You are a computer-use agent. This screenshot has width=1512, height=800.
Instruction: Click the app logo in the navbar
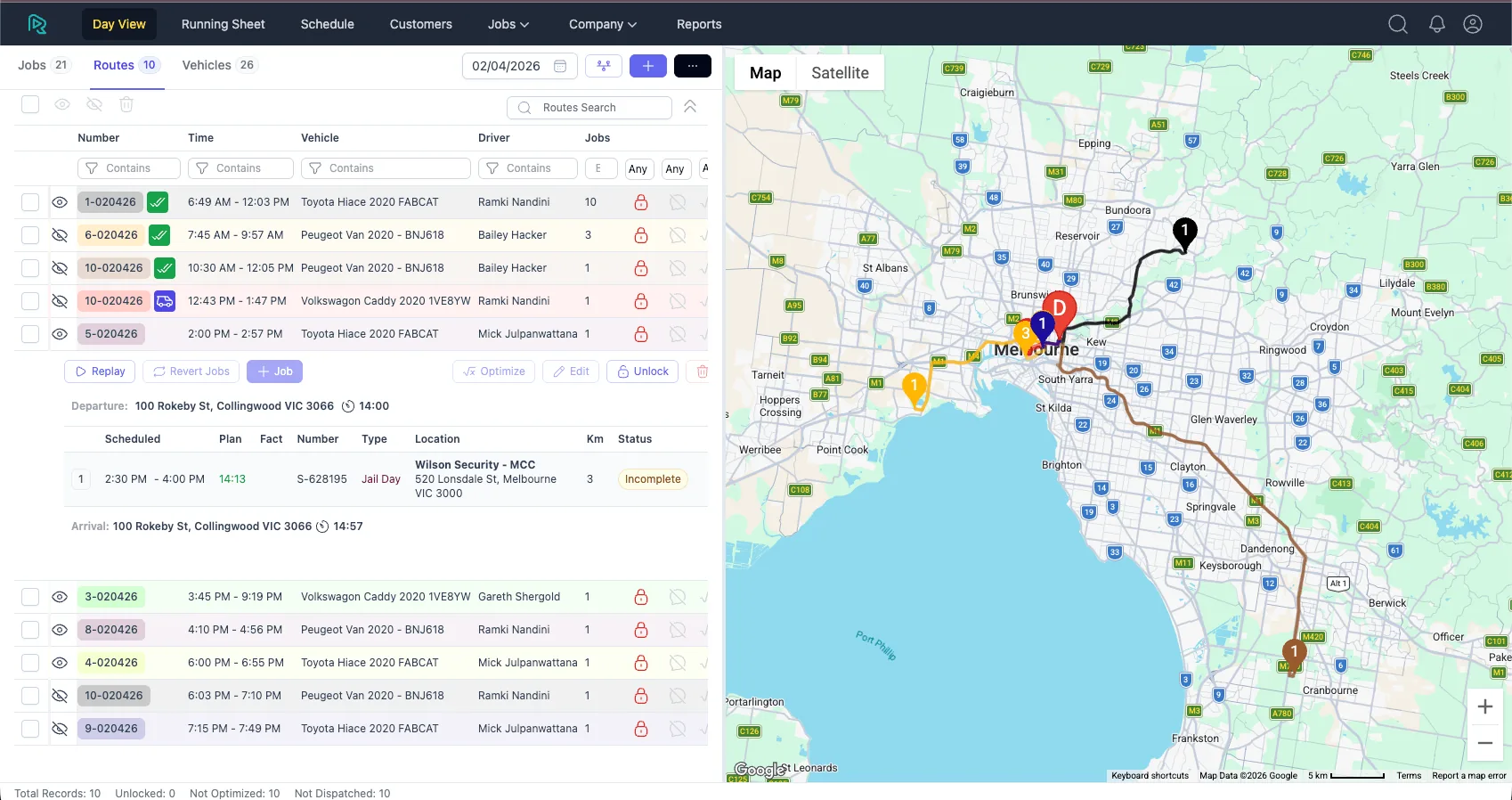click(x=37, y=24)
